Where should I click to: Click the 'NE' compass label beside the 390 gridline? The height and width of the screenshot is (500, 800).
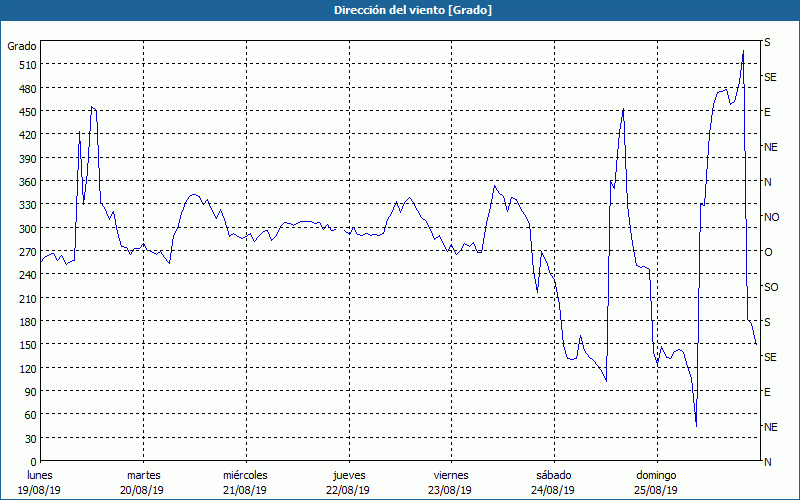coord(770,147)
